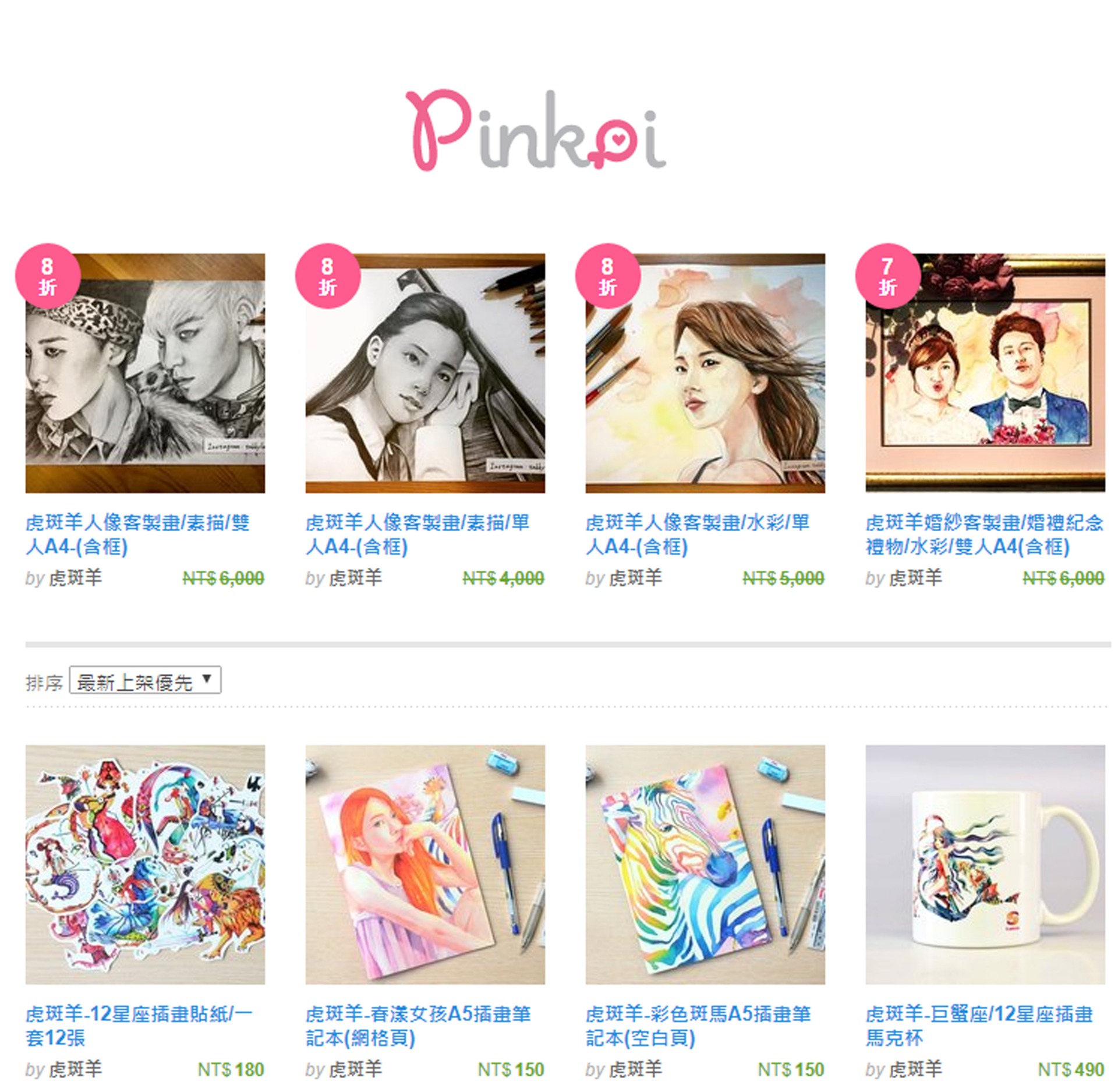
Task: Open the rainbow zebra notebook thumbnail
Action: point(705,865)
